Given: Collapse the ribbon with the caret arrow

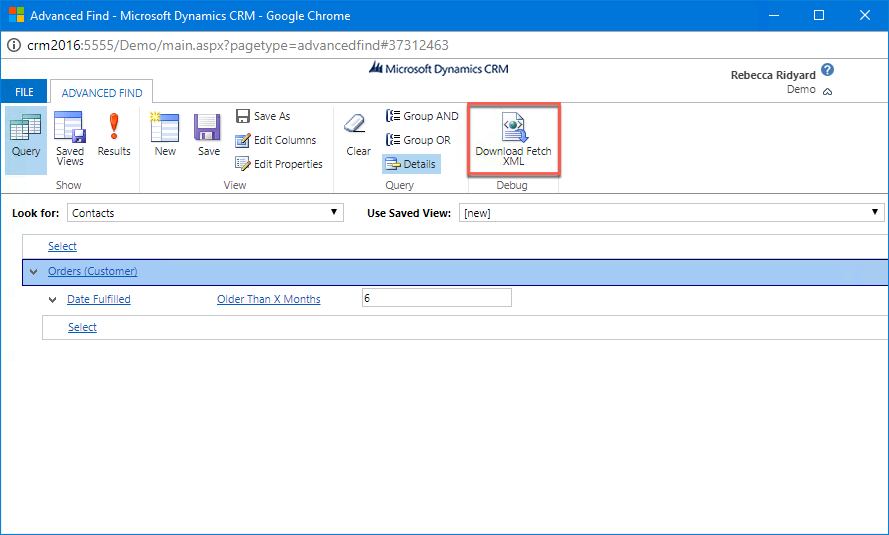Looking at the screenshot, I should 827,91.
